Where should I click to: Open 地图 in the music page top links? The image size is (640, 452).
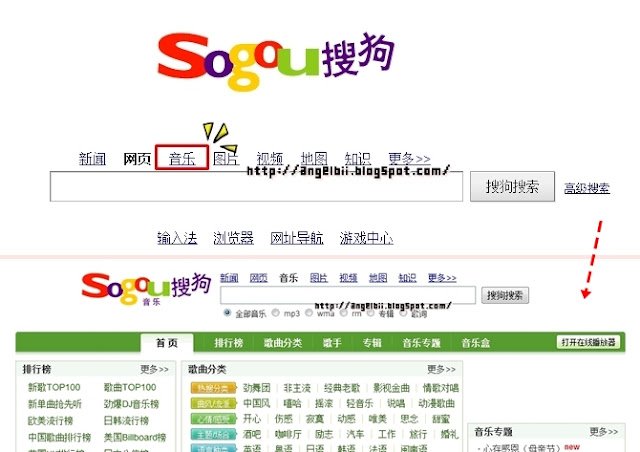tap(378, 278)
